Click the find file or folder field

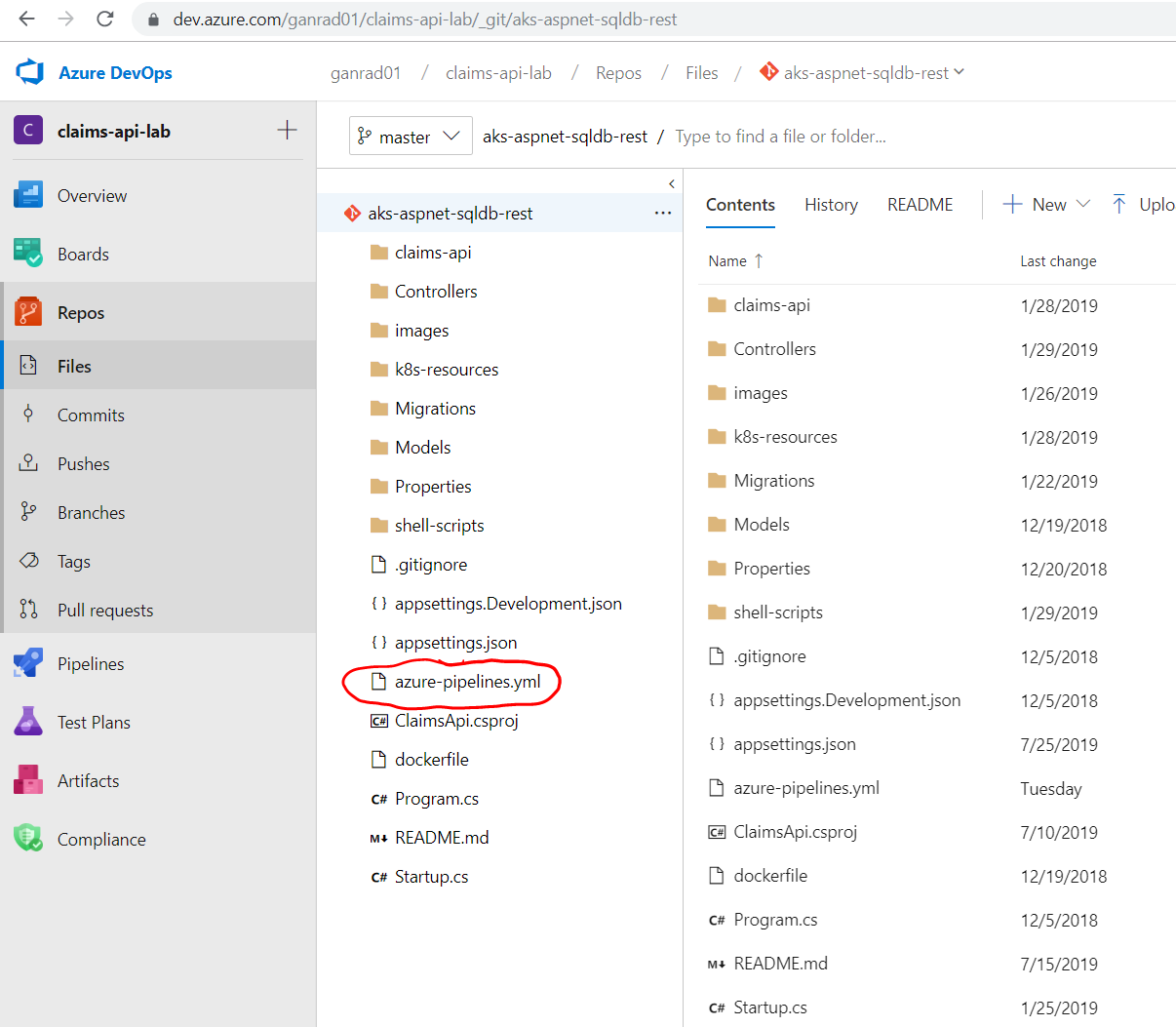780,137
